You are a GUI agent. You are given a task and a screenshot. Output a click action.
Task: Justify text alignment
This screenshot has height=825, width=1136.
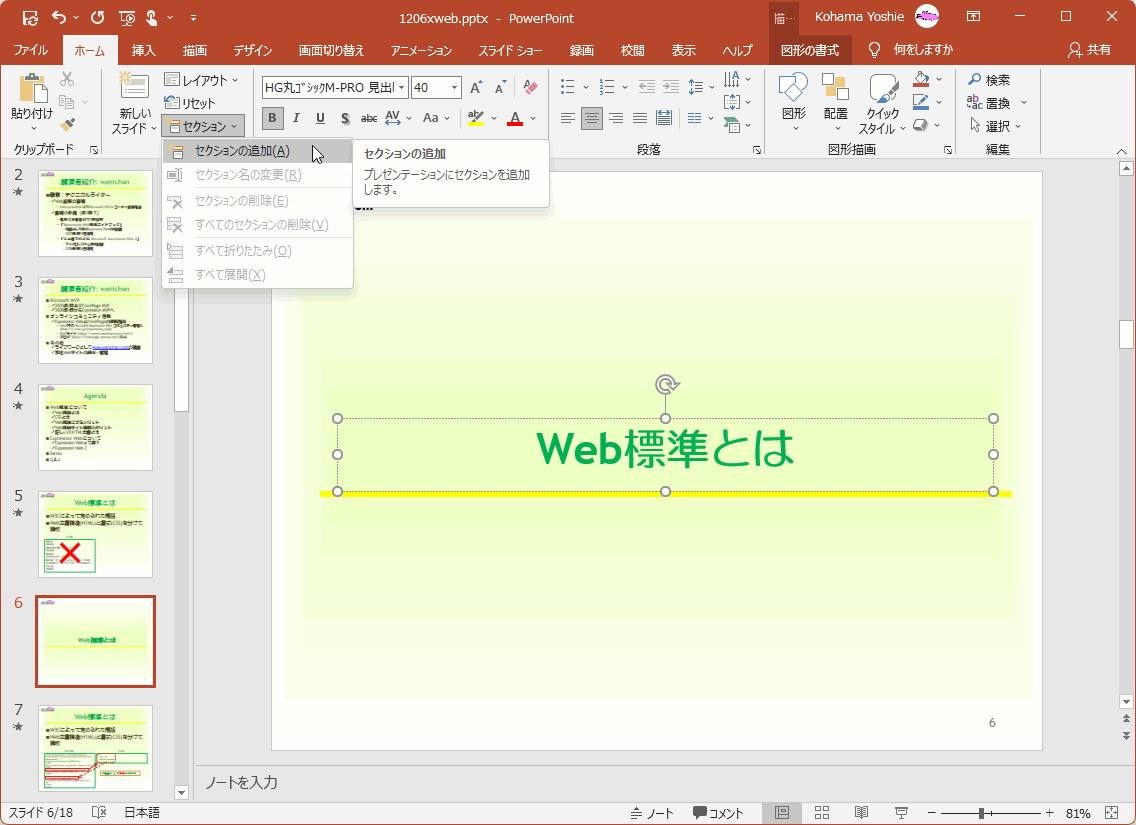640,118
